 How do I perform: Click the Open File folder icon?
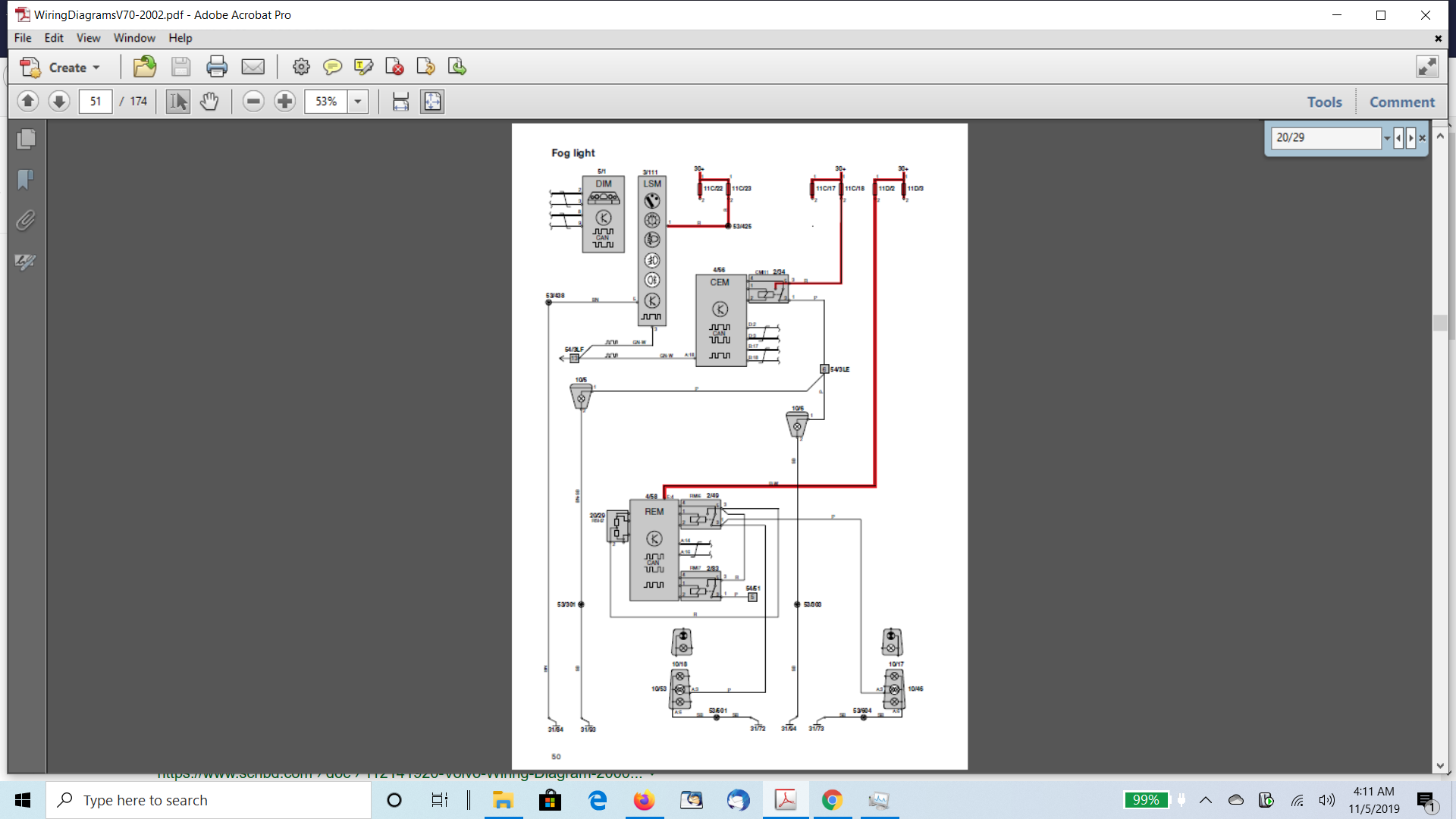pos(145,67)
